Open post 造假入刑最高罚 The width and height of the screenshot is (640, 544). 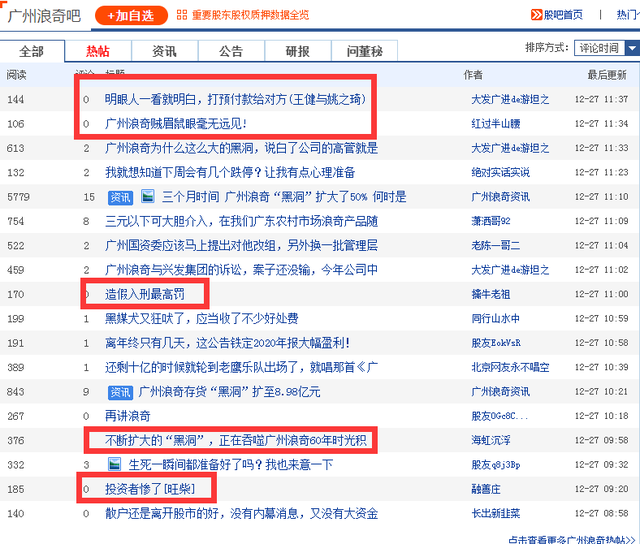[144, 294]
